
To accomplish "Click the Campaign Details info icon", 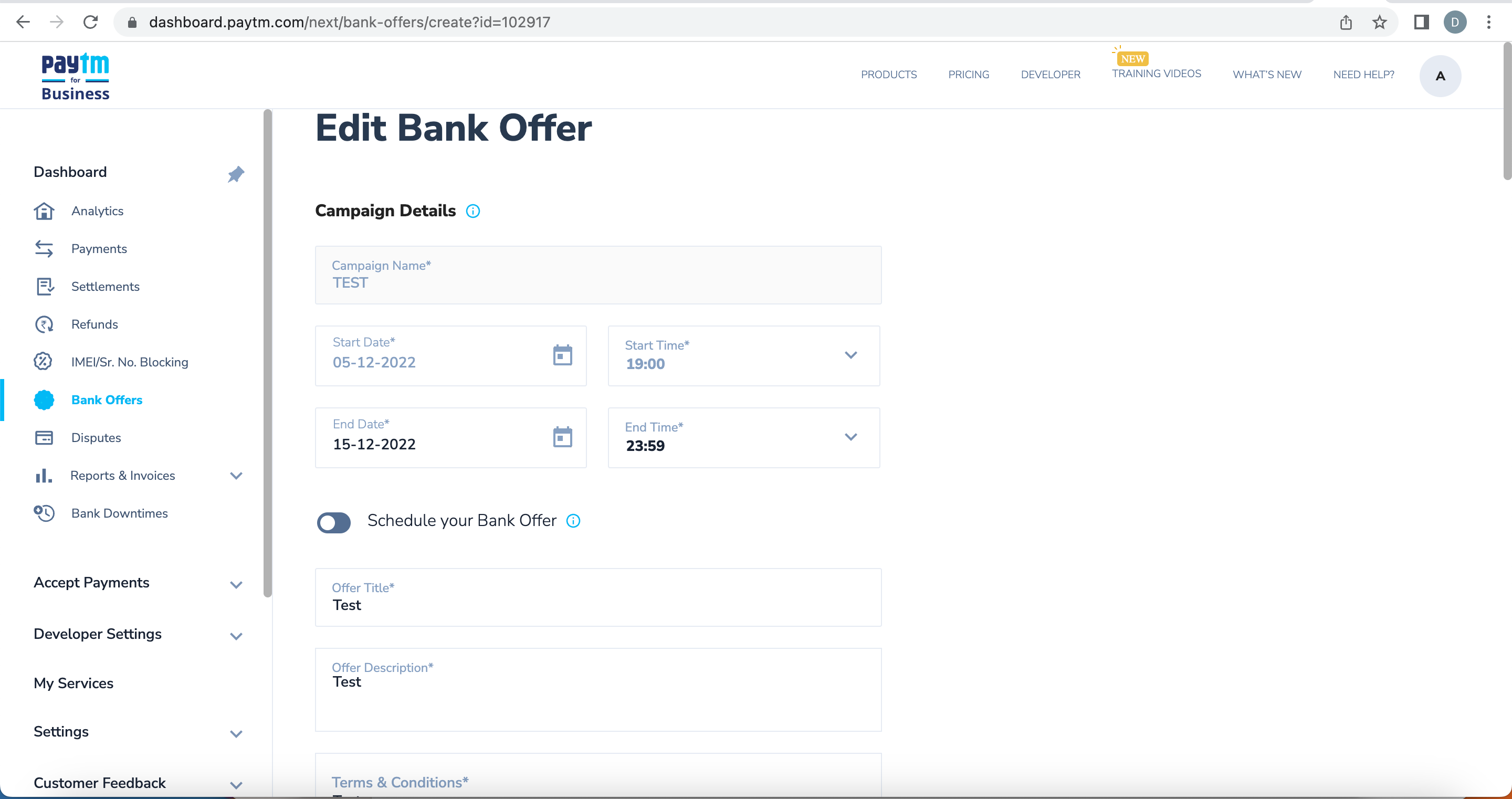I will click(472, 212).
